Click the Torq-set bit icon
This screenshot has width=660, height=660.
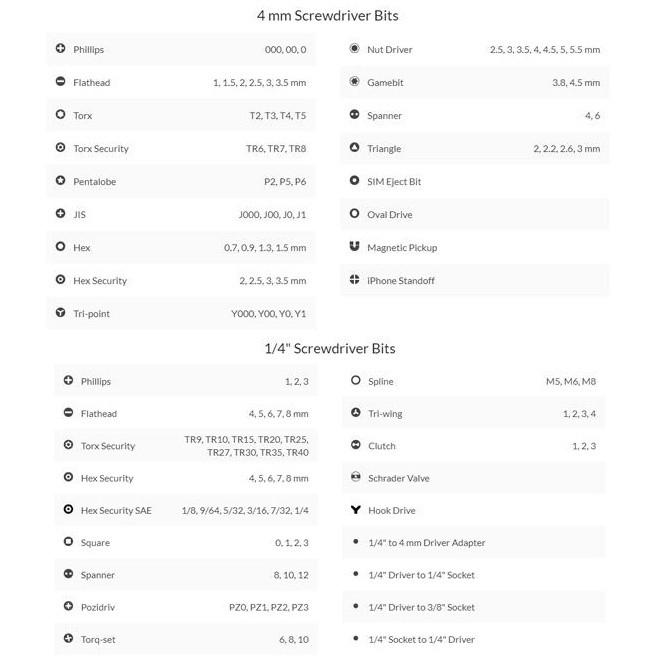(68, 639)
